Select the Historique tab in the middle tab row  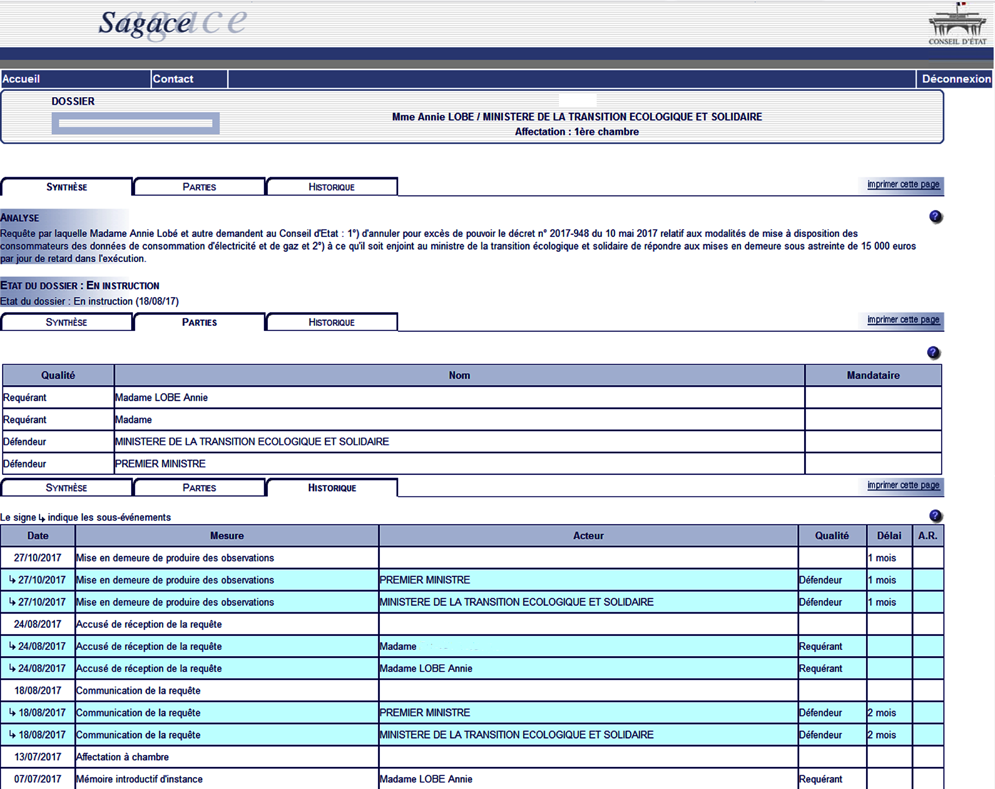click(332, 322)
